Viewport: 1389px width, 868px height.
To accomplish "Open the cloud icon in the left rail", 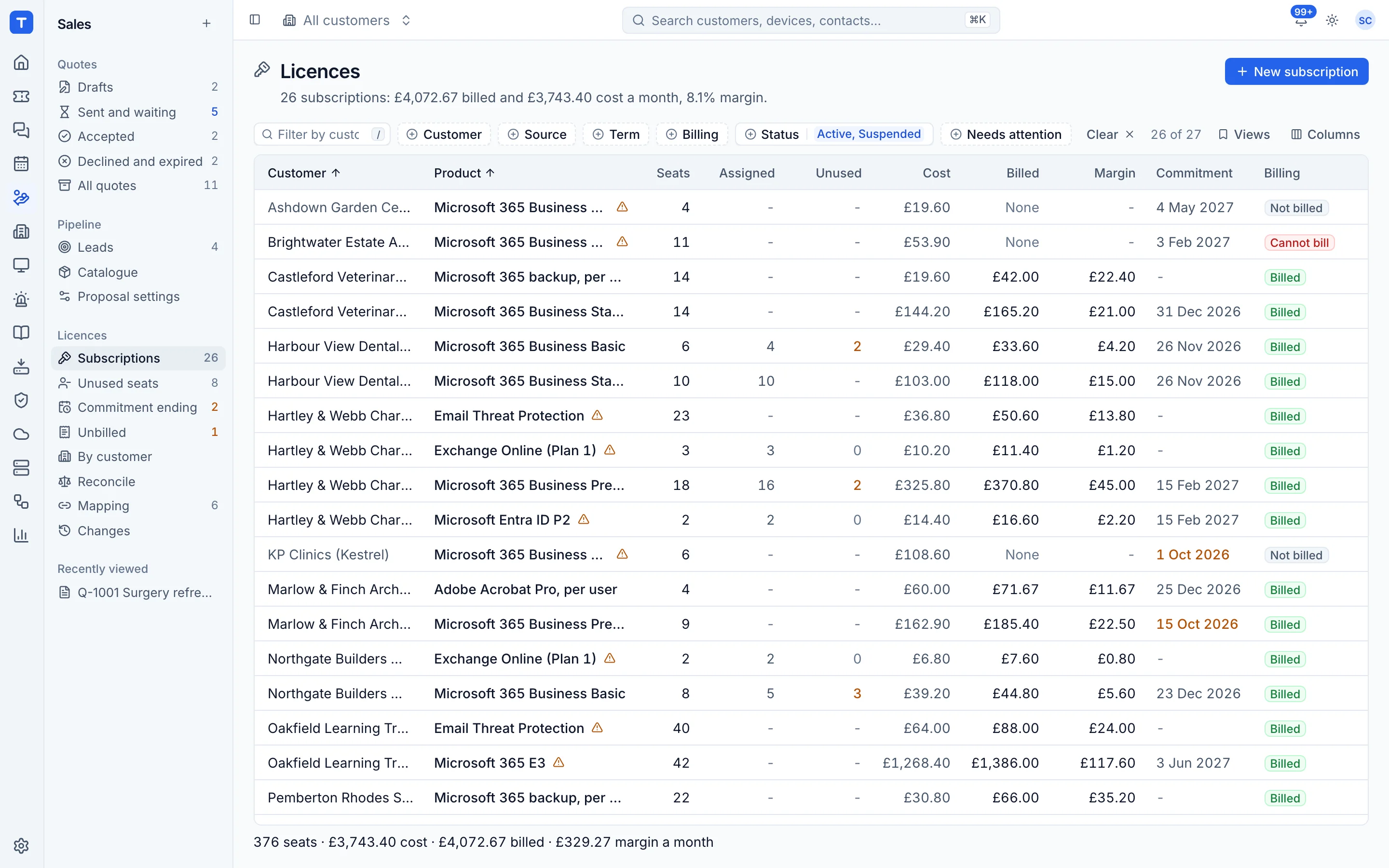I will click(x=21, y=434).
